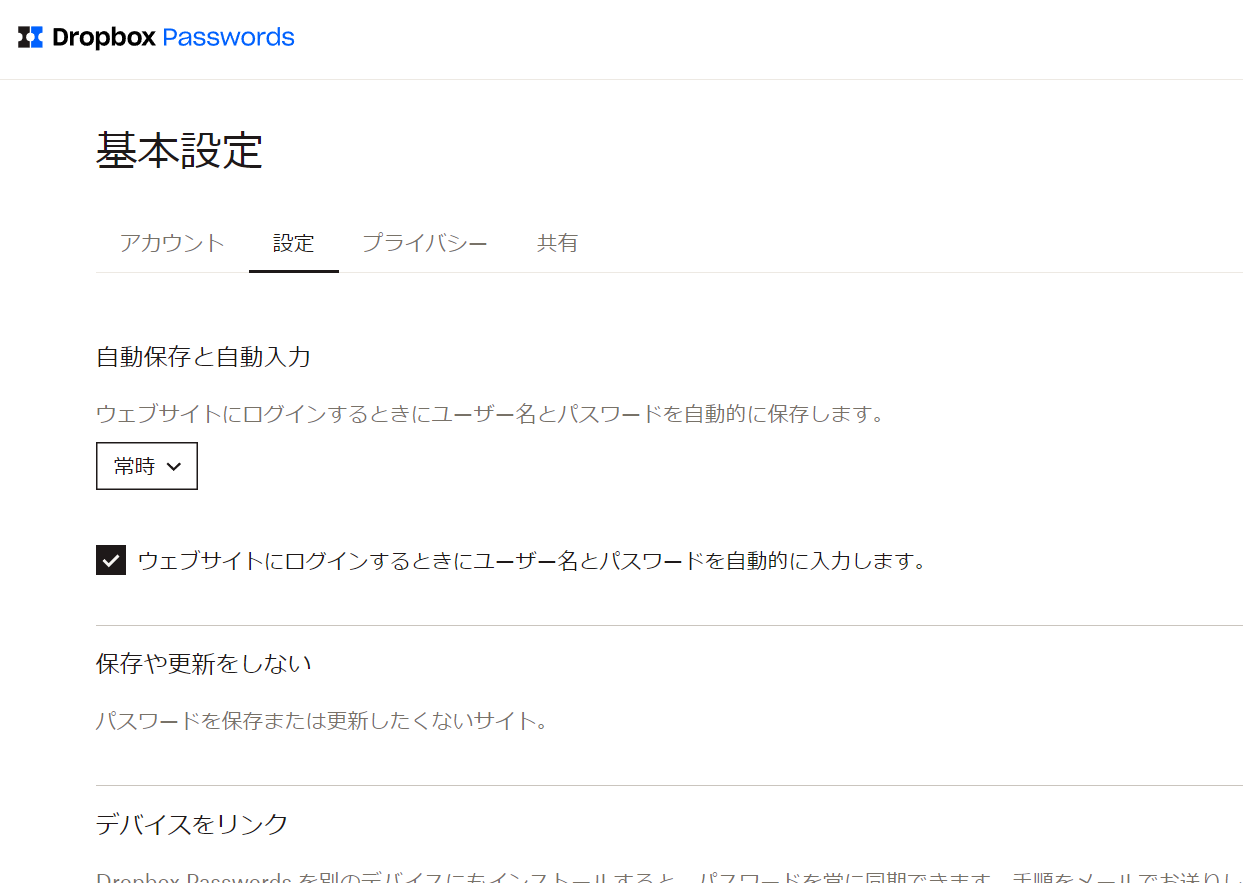Click the chevron arrow beside 常時

pos(173,467)
